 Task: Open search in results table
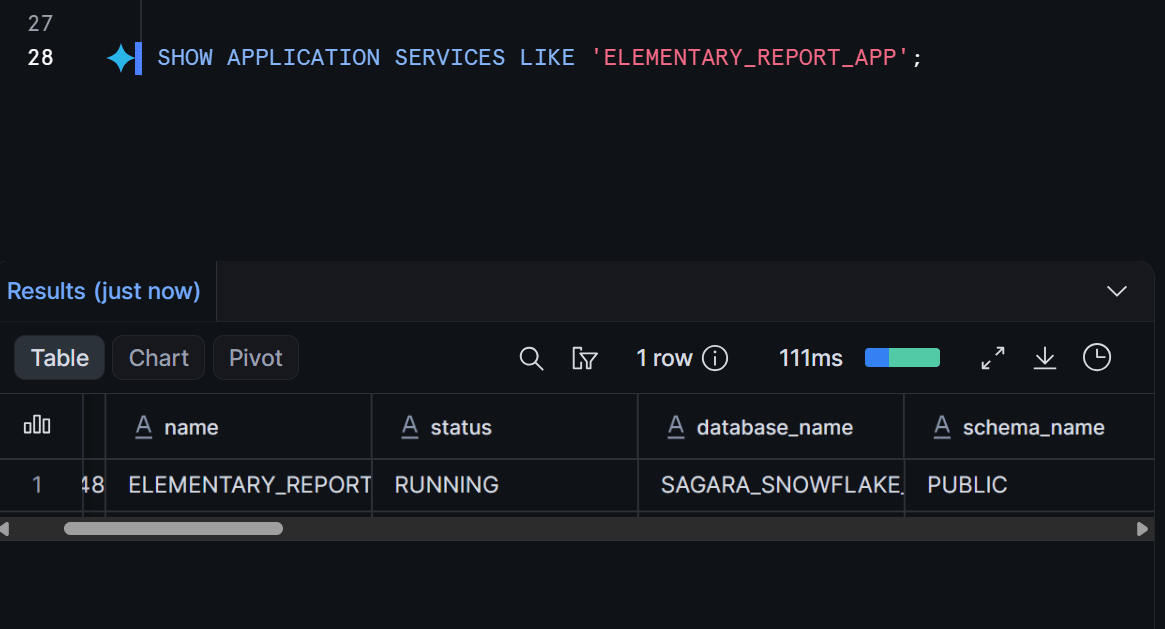pos(531,359)
